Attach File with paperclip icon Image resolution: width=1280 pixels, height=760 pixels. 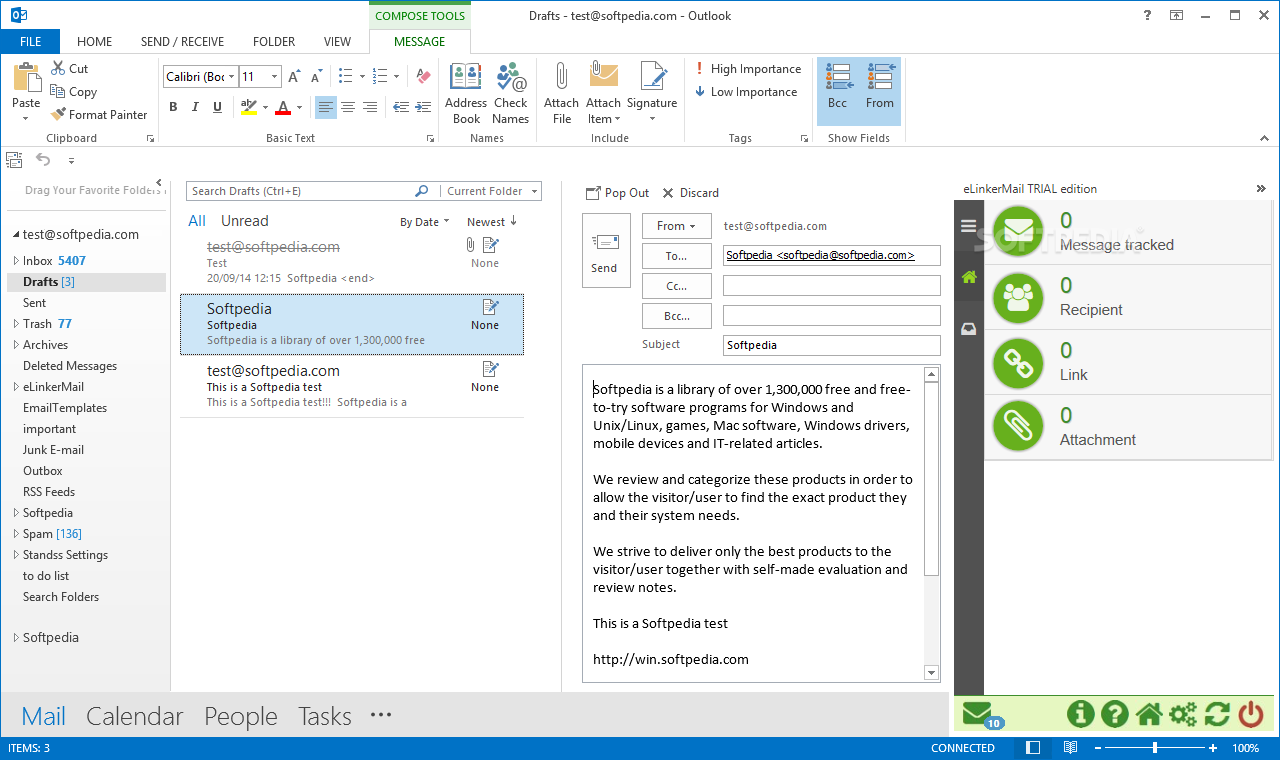tap(561, 93)
